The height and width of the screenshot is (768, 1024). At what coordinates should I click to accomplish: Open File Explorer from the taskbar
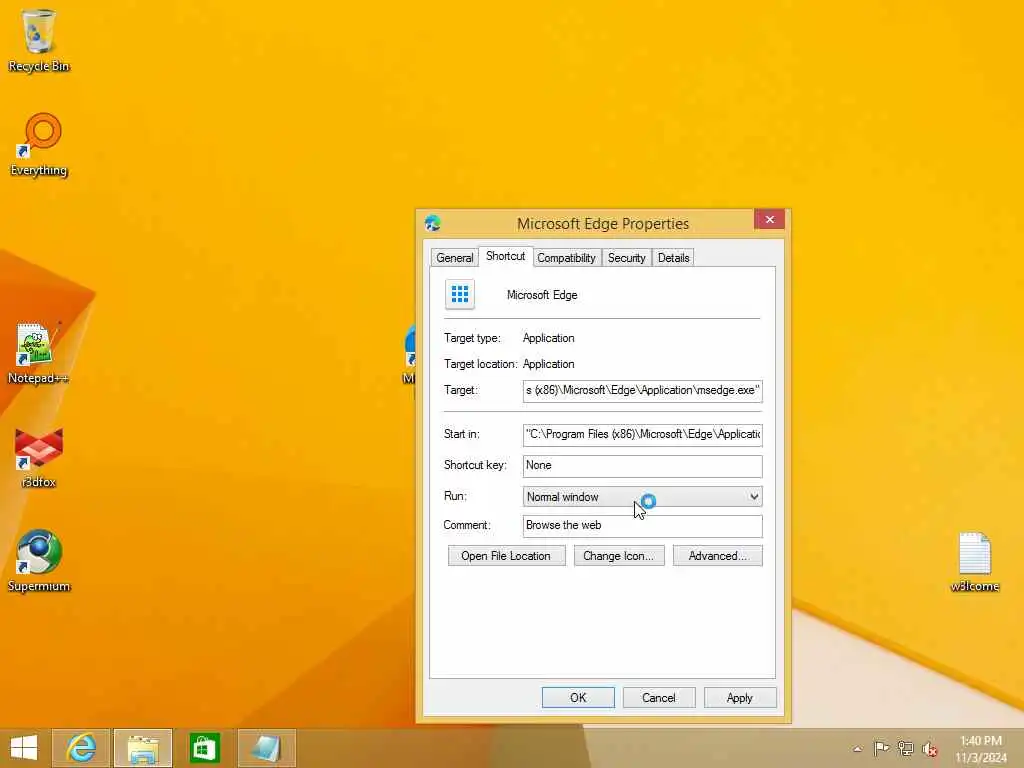click(143, 748)
